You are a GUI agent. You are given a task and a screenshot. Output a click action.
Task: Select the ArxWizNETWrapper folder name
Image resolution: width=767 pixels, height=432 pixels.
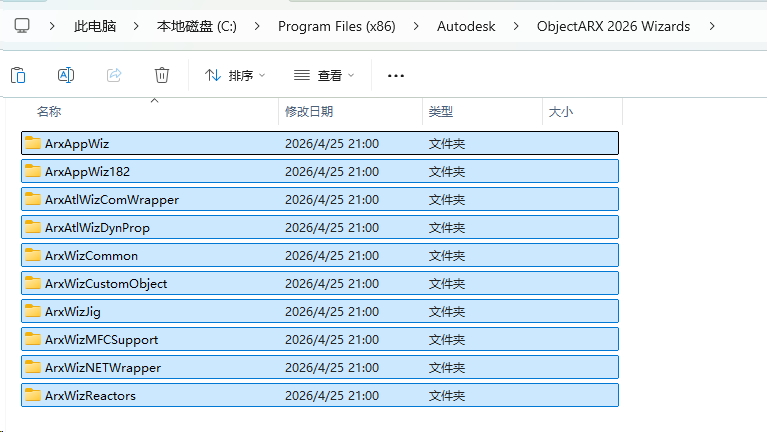tap(103, 367)
